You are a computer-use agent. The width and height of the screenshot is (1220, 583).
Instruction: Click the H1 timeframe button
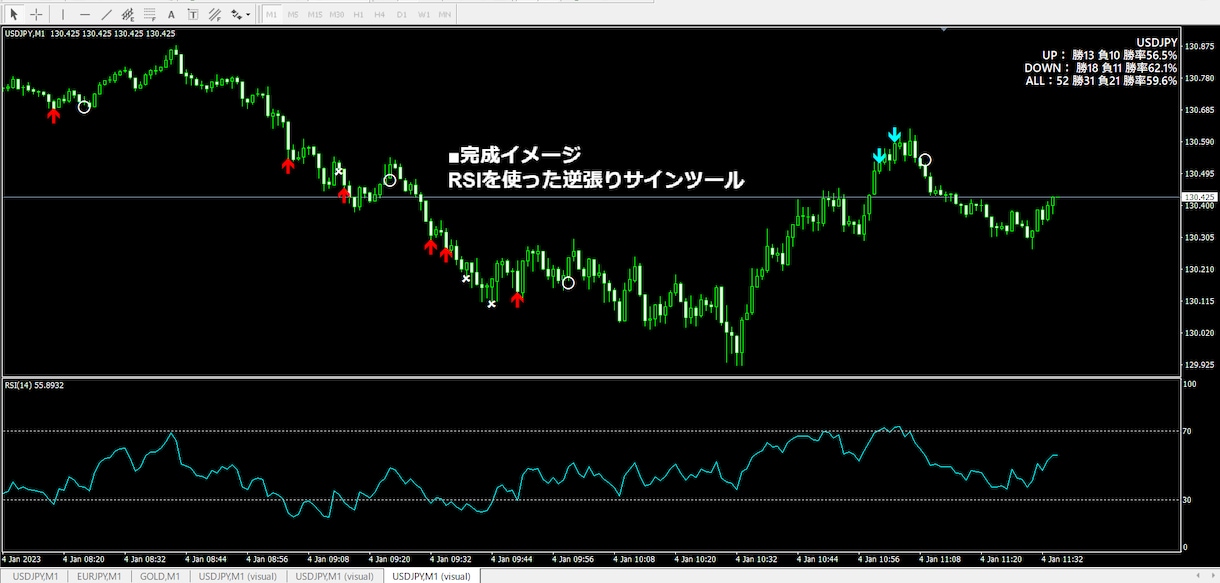point(358,15)
